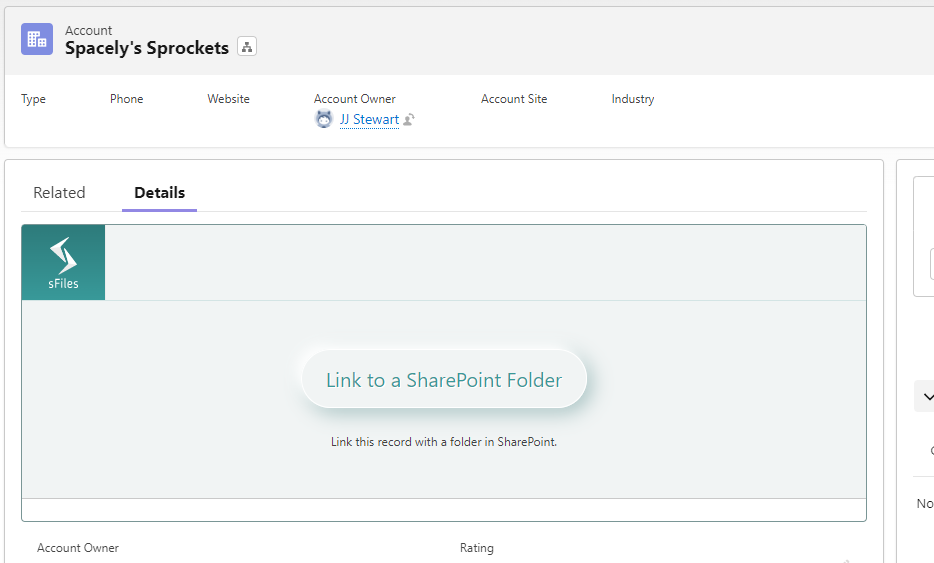934x563 pixels.
Task: Click JJ Stewart's avatar icon
Action: [x=323, y=119]
